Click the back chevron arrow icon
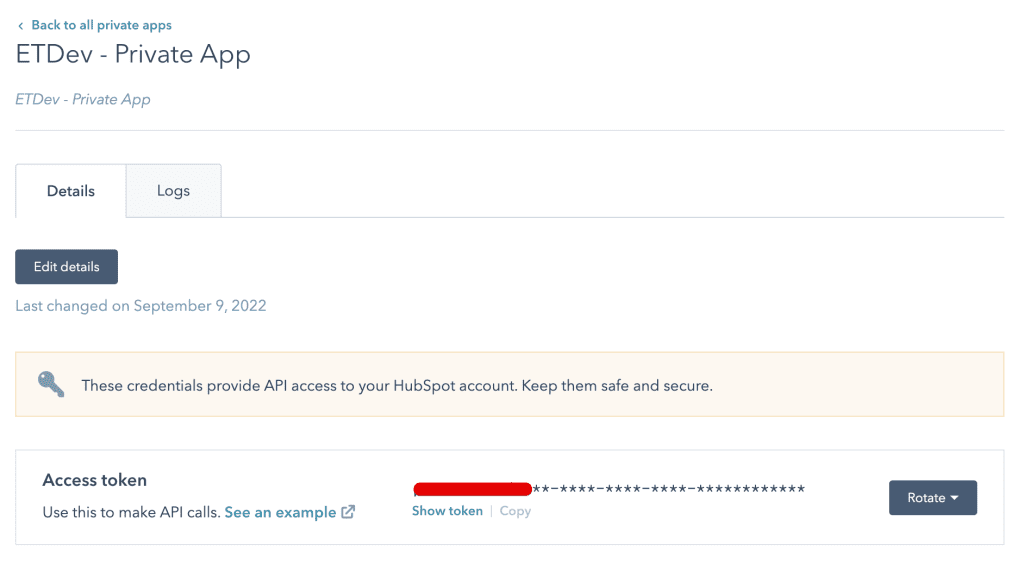This screenshot has height=563, width=1024. [x=20, y=25]
